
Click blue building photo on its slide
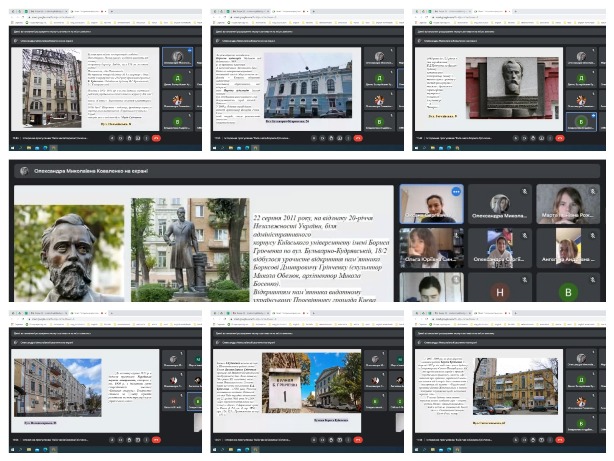point(308,85)
